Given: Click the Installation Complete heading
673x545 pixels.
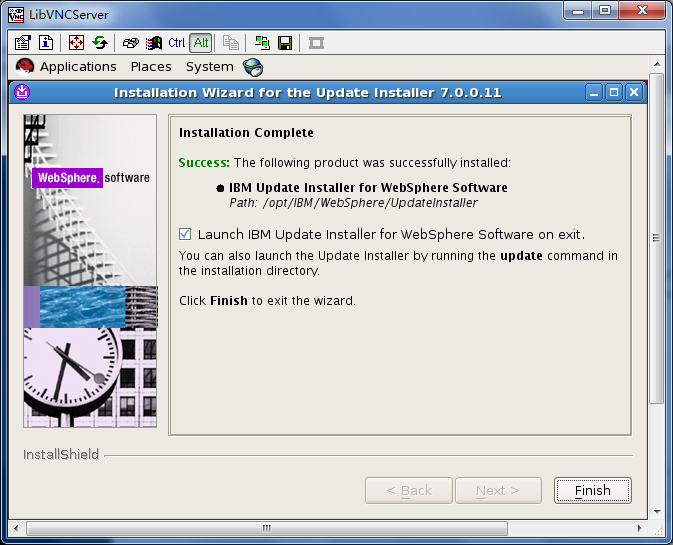Looking at the screenshot, I should (x=246, y=133).
